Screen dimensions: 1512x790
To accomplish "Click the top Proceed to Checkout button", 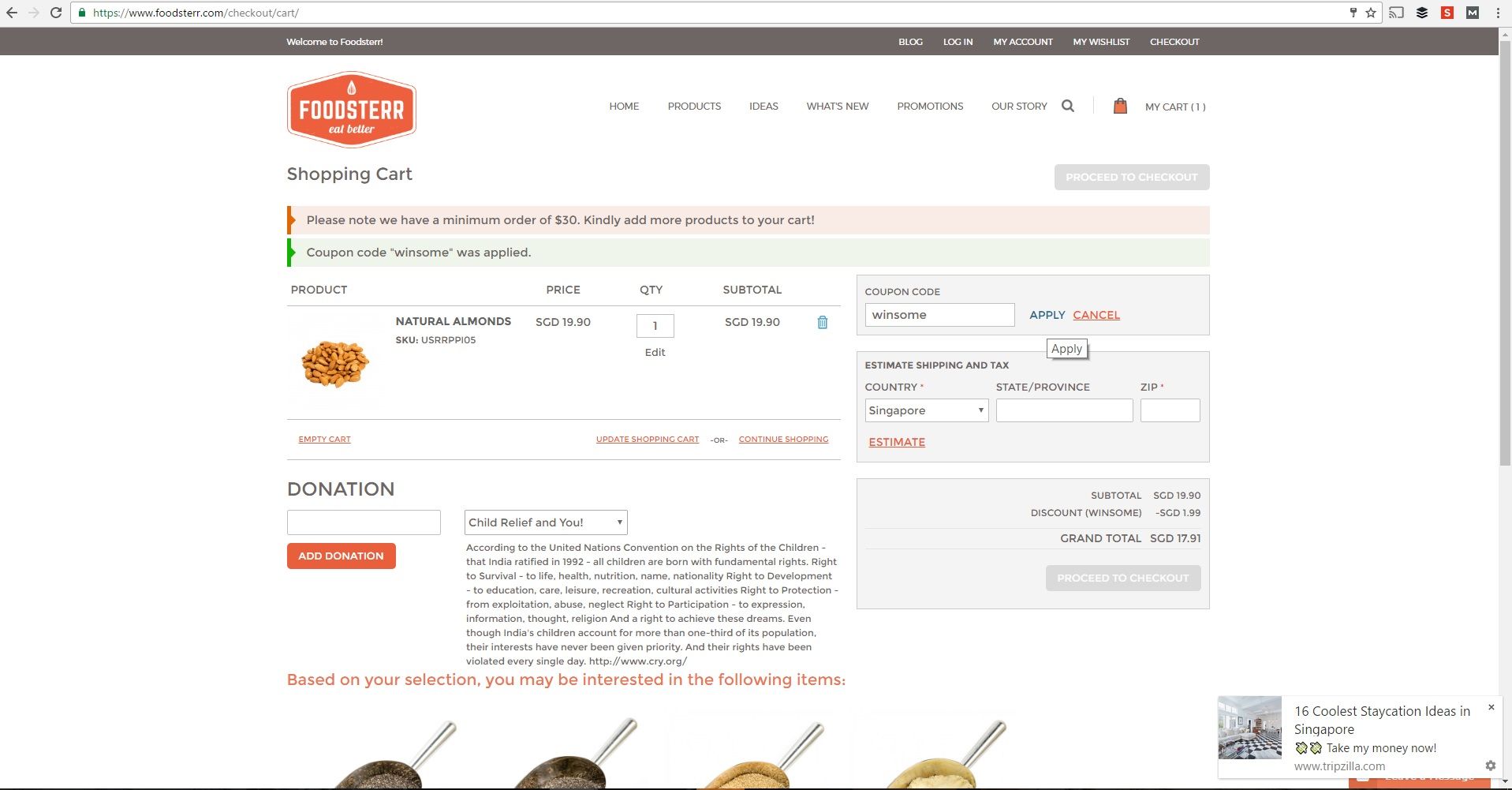I will click(x=1132, y=177).
